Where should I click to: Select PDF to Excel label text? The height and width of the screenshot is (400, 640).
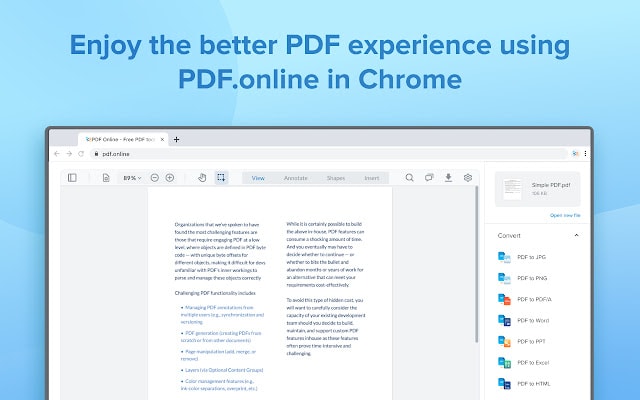[533, 362]
